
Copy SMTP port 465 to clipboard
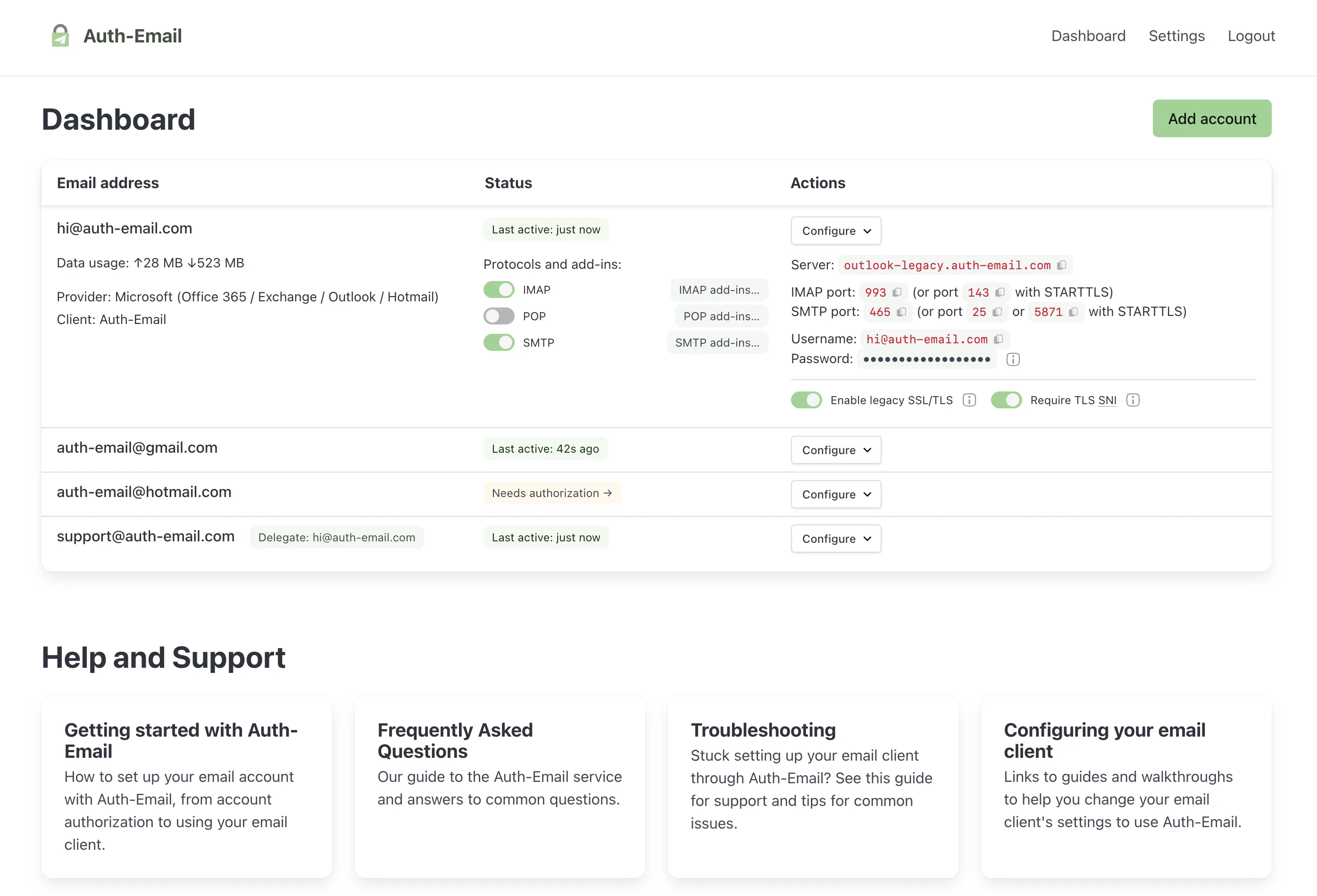point(901,312)
